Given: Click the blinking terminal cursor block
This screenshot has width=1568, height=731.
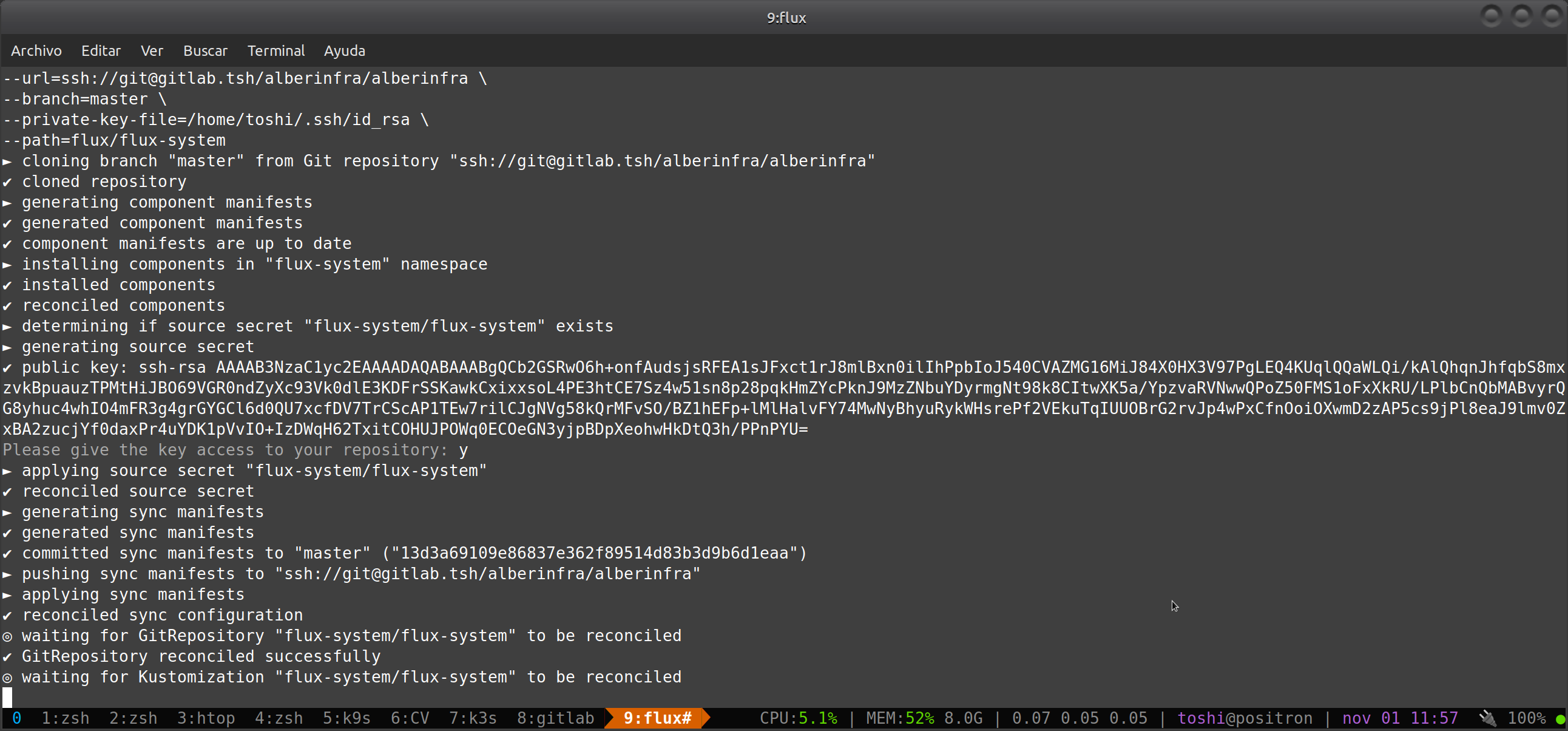Looking at the screenshot, I should click(7, 697).
